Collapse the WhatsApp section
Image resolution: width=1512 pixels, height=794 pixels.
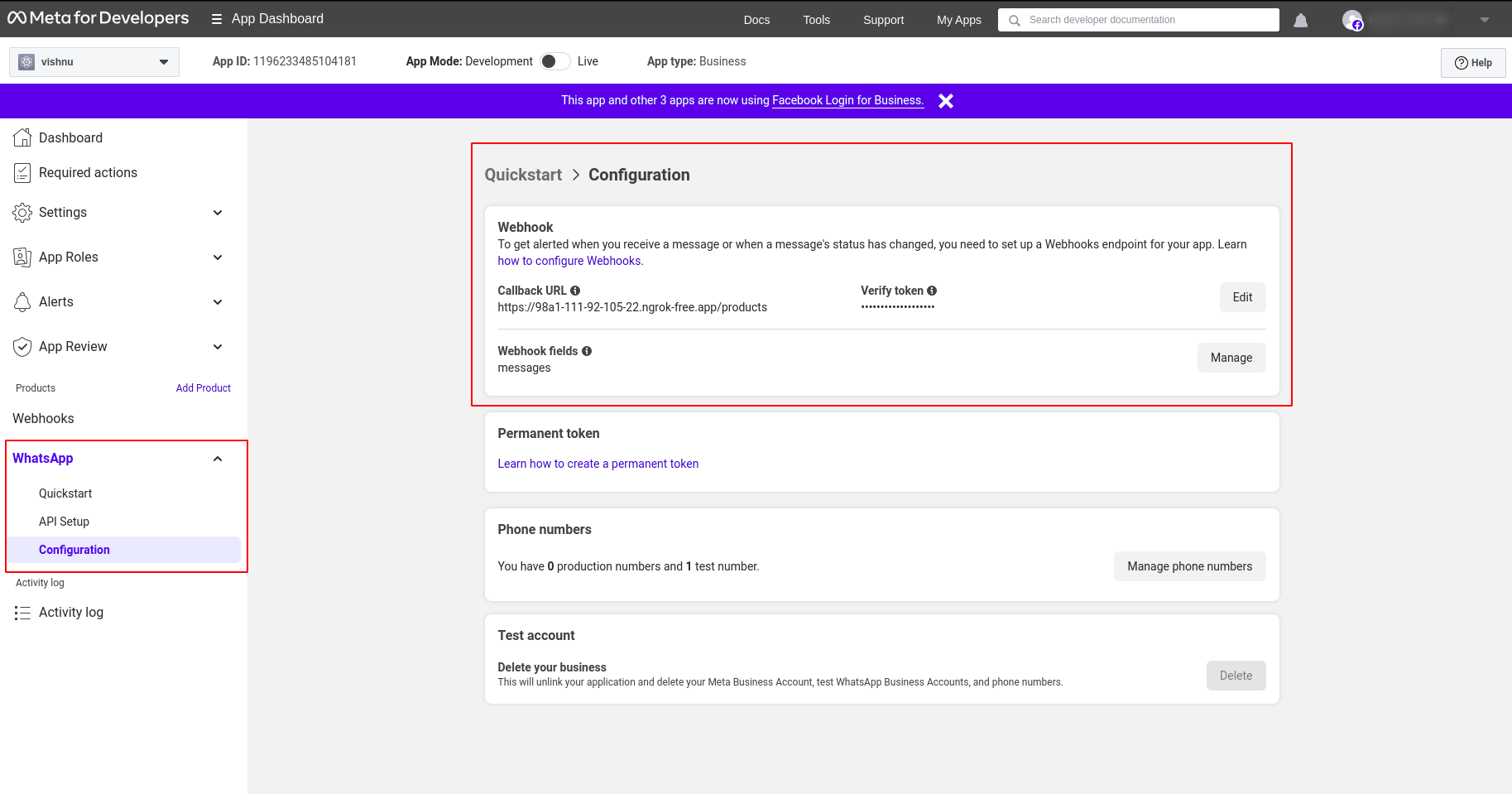pos(218,459)
